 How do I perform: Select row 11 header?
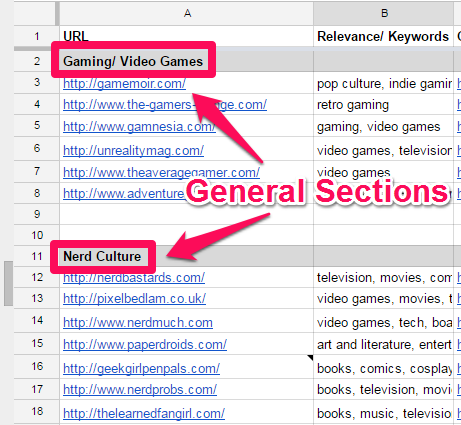(37, 256)
